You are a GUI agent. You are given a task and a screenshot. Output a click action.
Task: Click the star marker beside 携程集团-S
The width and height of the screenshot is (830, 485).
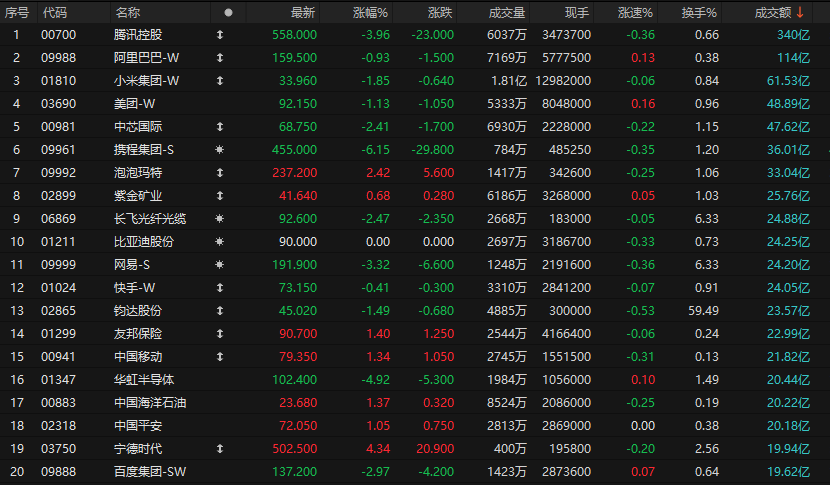pyautogui.click(x=220, y=150)
